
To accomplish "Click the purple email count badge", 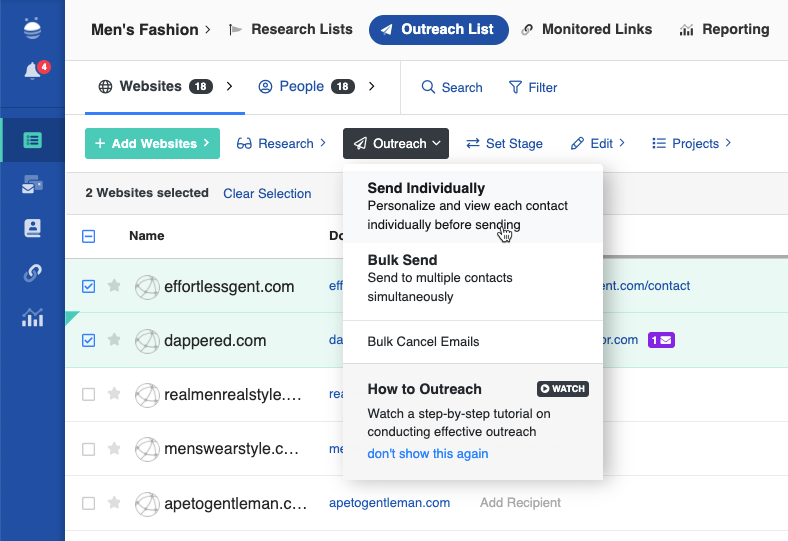I will (661, 340).
